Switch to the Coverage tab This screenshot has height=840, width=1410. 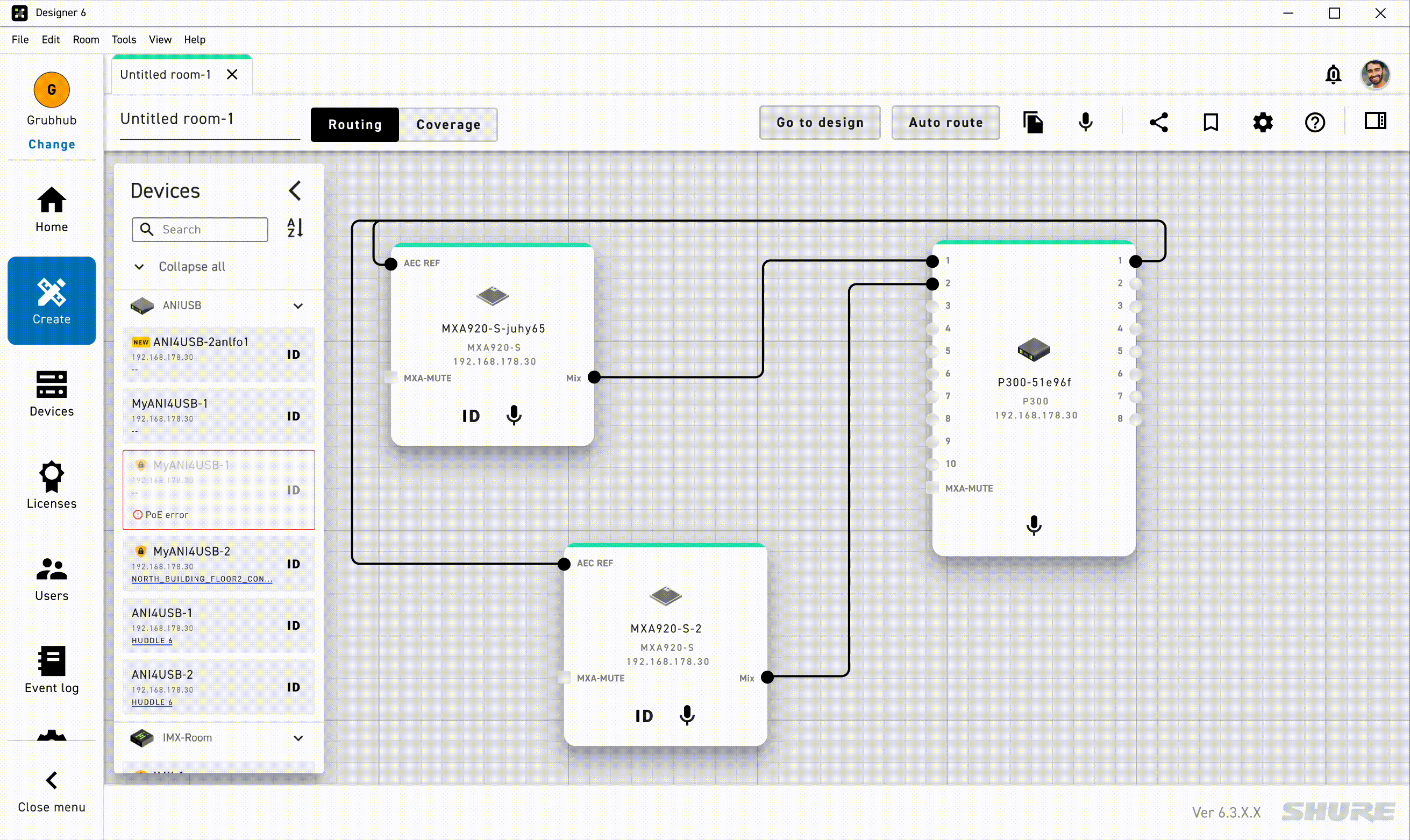tap(448, 125)
